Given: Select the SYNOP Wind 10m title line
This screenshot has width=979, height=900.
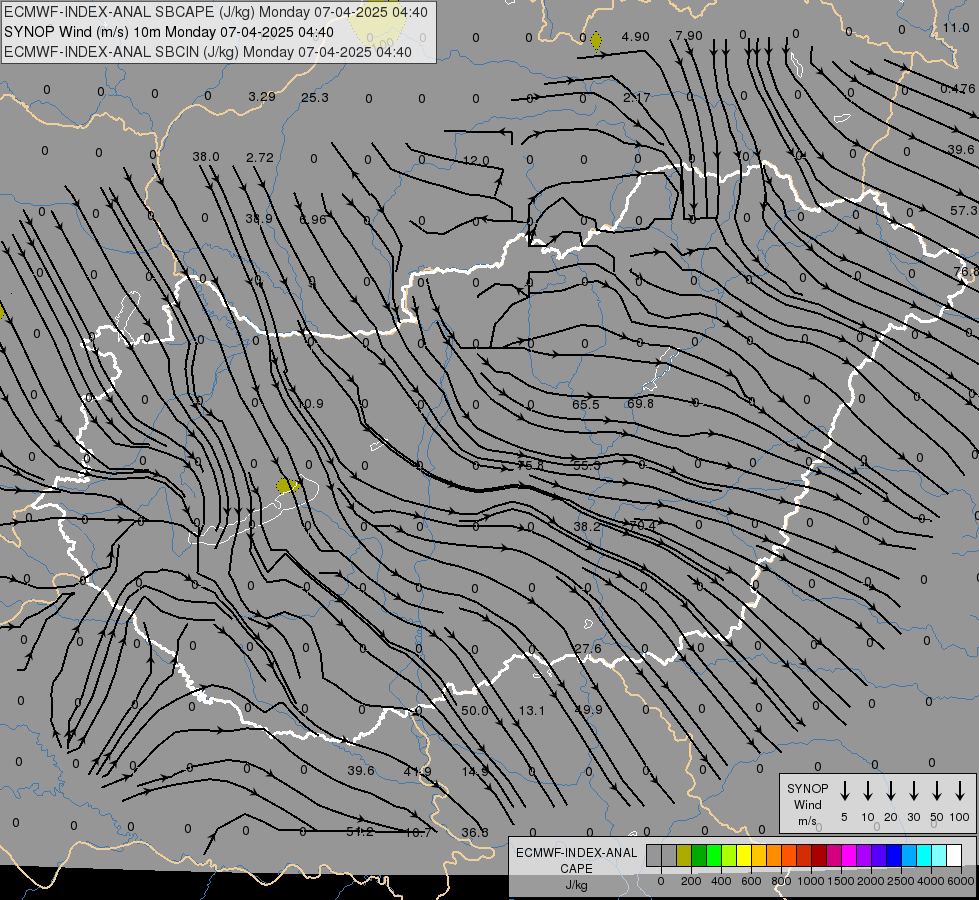Looking at the screenshot, I should [169, 32].
